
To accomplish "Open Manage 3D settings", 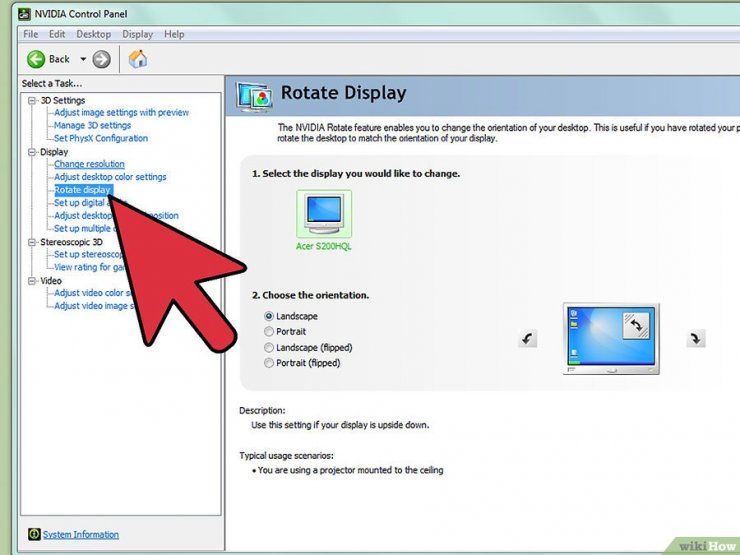I will 92,125.
